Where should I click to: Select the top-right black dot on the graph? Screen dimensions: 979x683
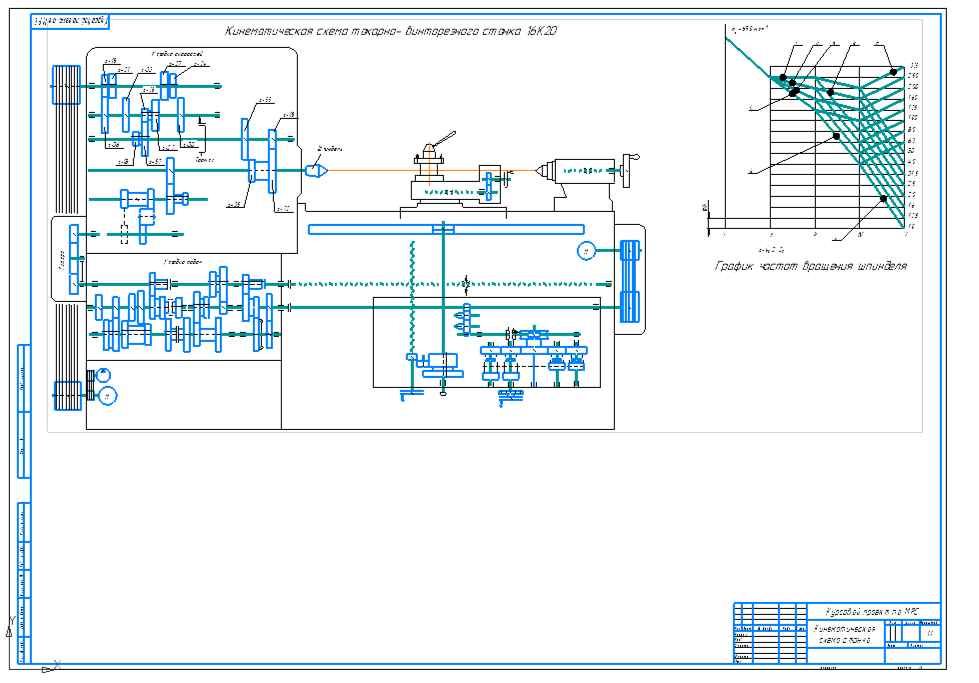click(x=894, y=71)
